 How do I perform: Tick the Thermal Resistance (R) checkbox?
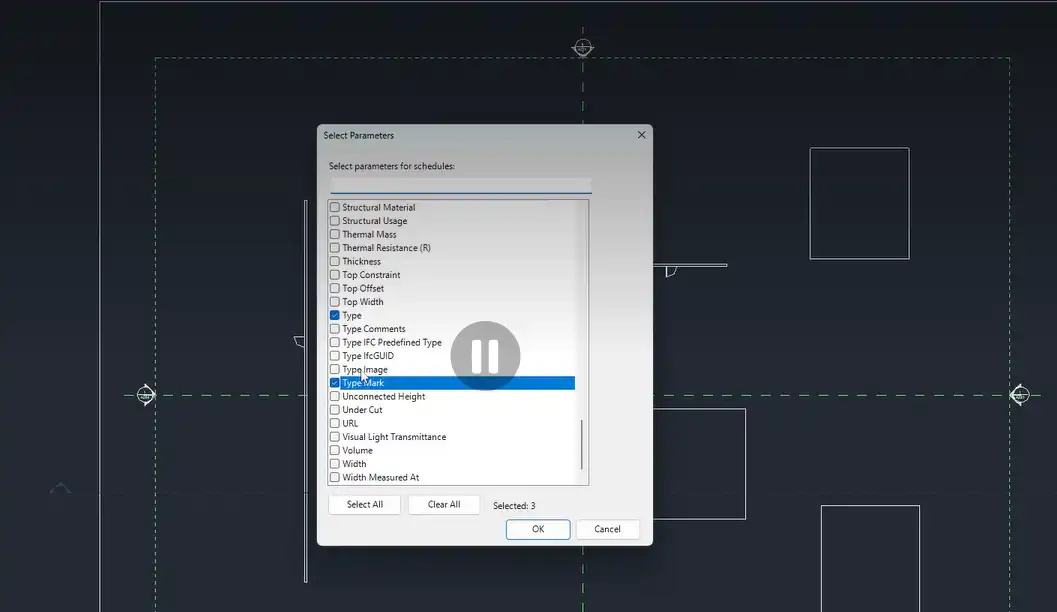tap(334, 248)
